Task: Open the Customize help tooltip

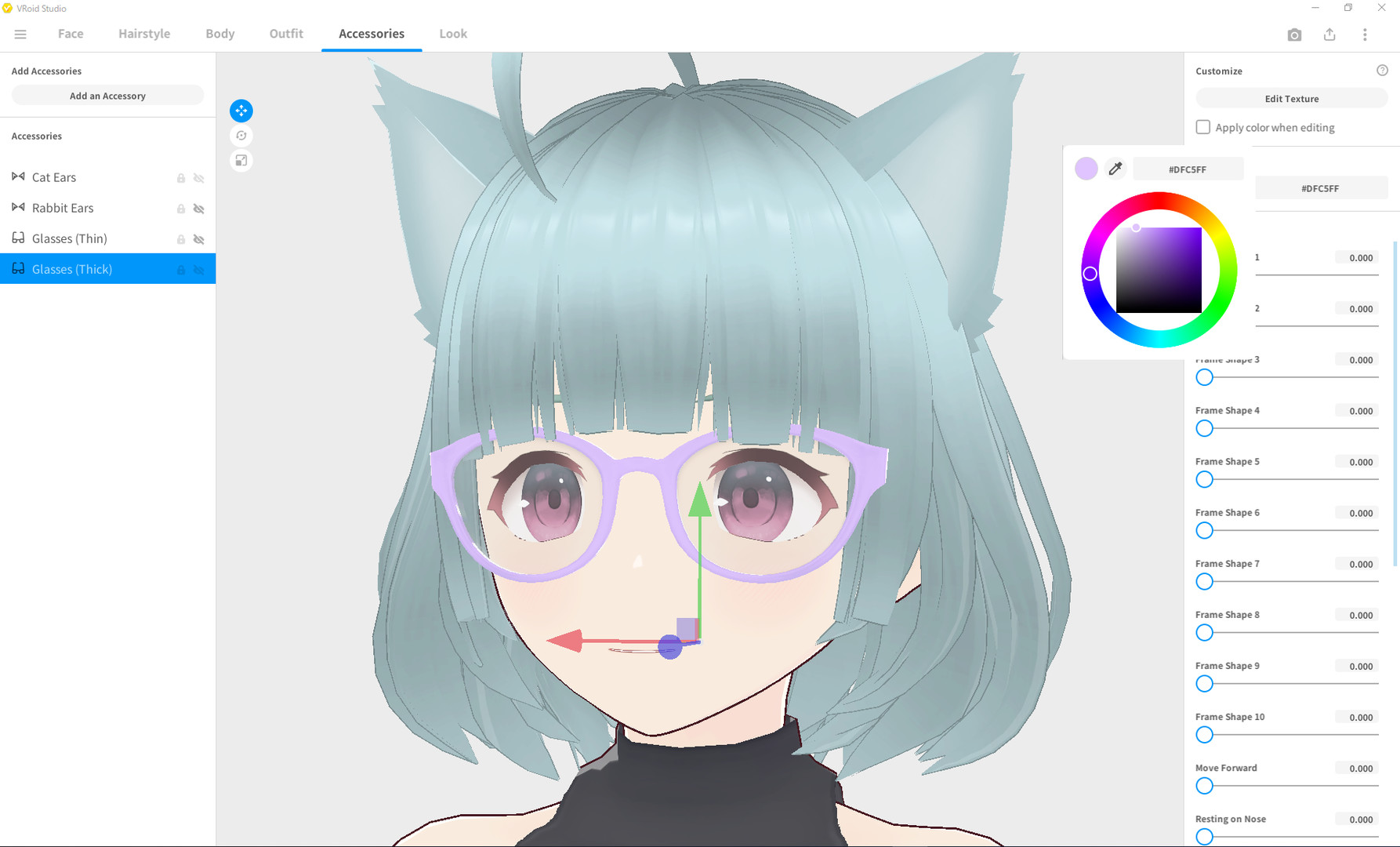Action: tap(1382, 70)
